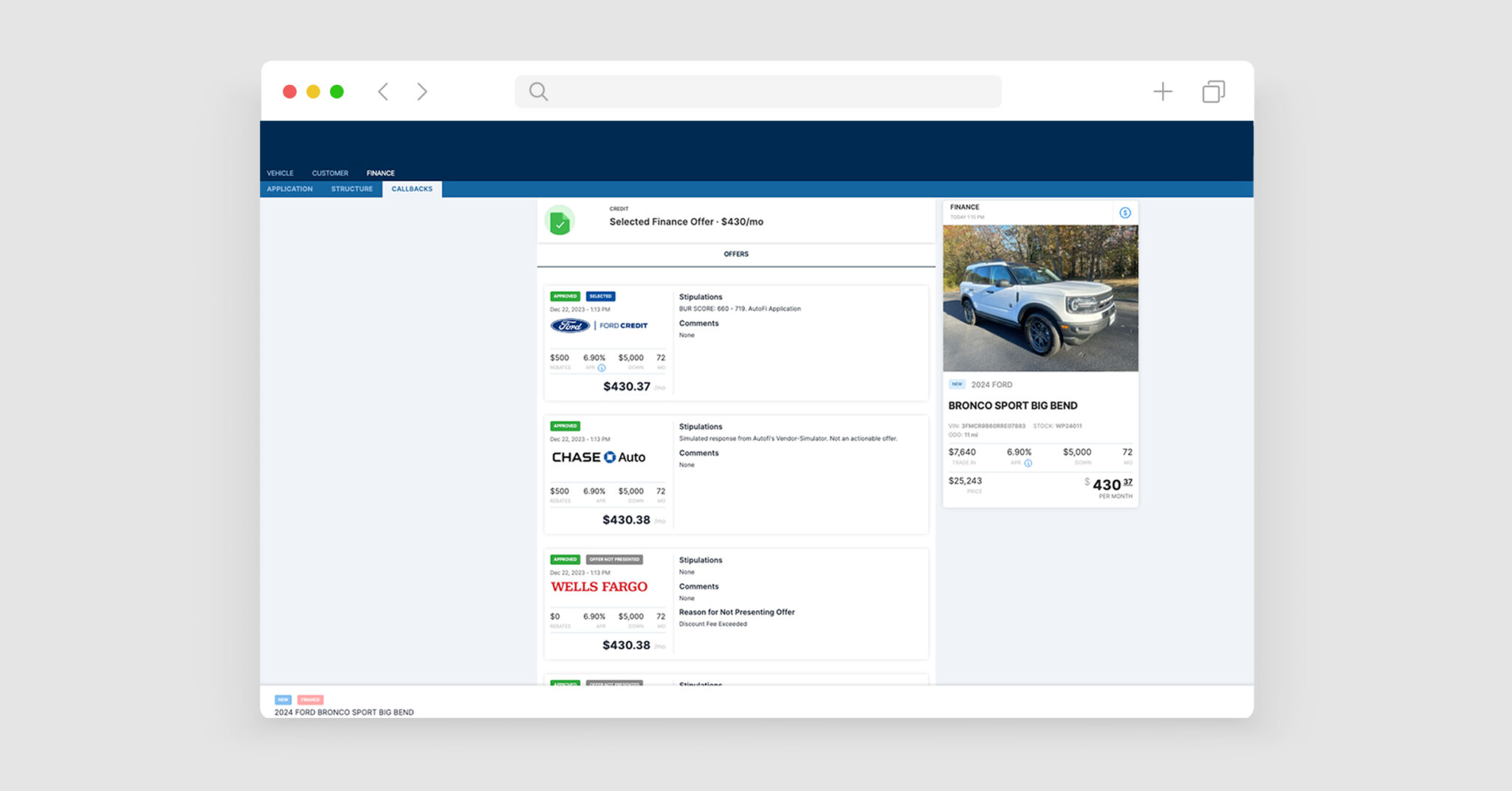Click the tab overview windows icon
1512x791 pixels.
[1213, 92]
